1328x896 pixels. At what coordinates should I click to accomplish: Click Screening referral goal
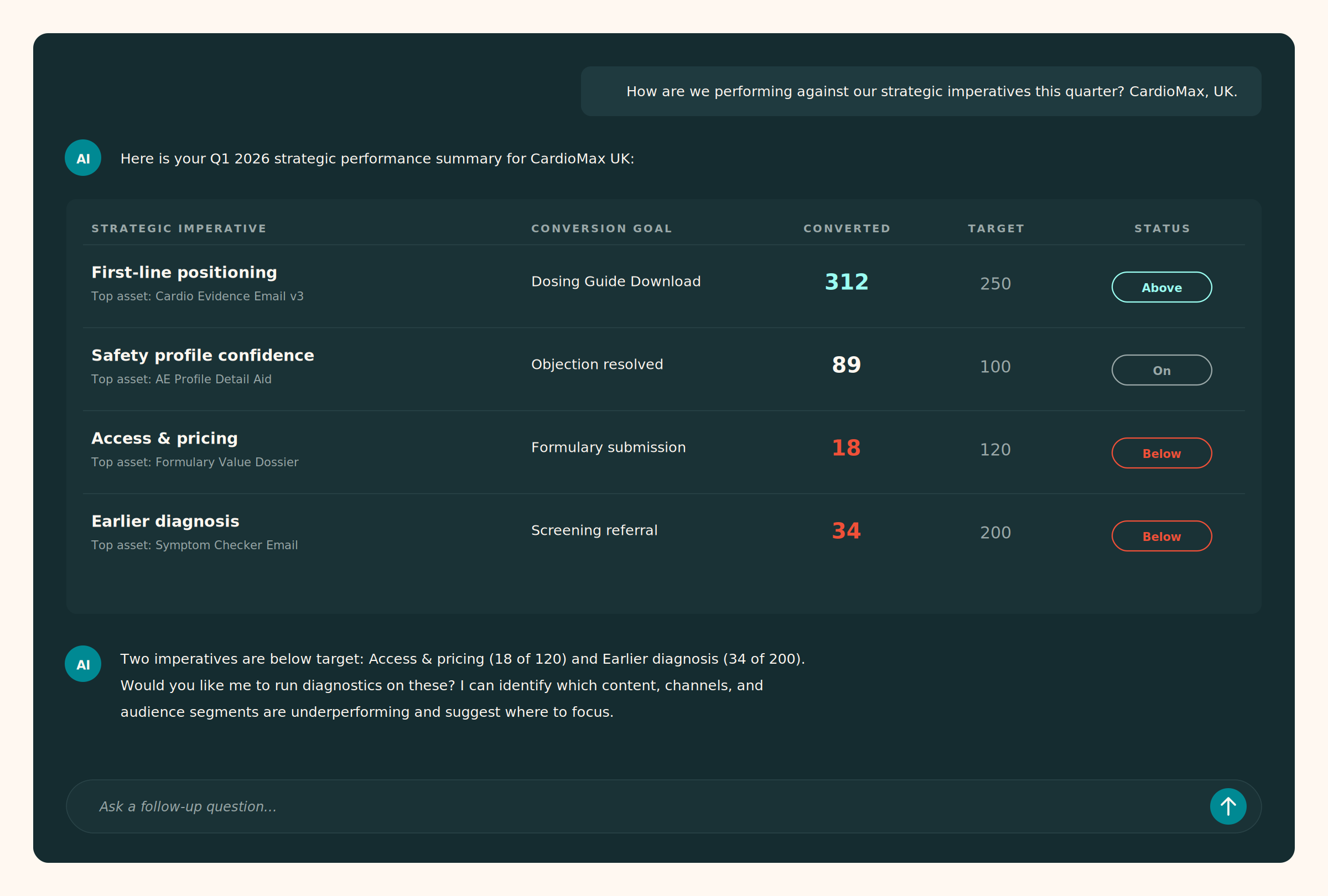coord(594,530)
